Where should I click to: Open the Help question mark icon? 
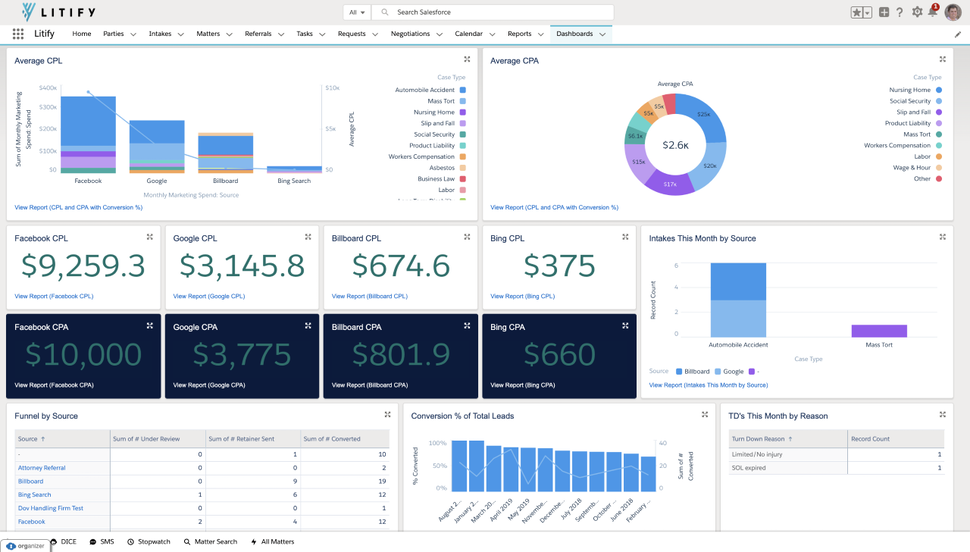pos(899,12)
